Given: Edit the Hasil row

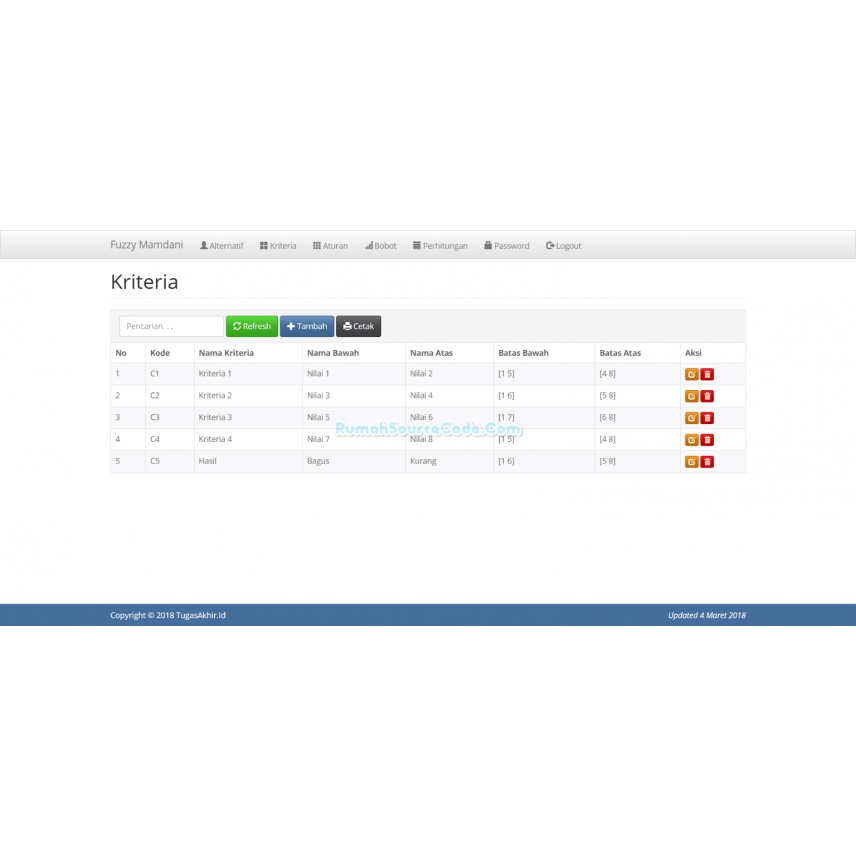Looking at the screenshot, I should pos(691,461).
